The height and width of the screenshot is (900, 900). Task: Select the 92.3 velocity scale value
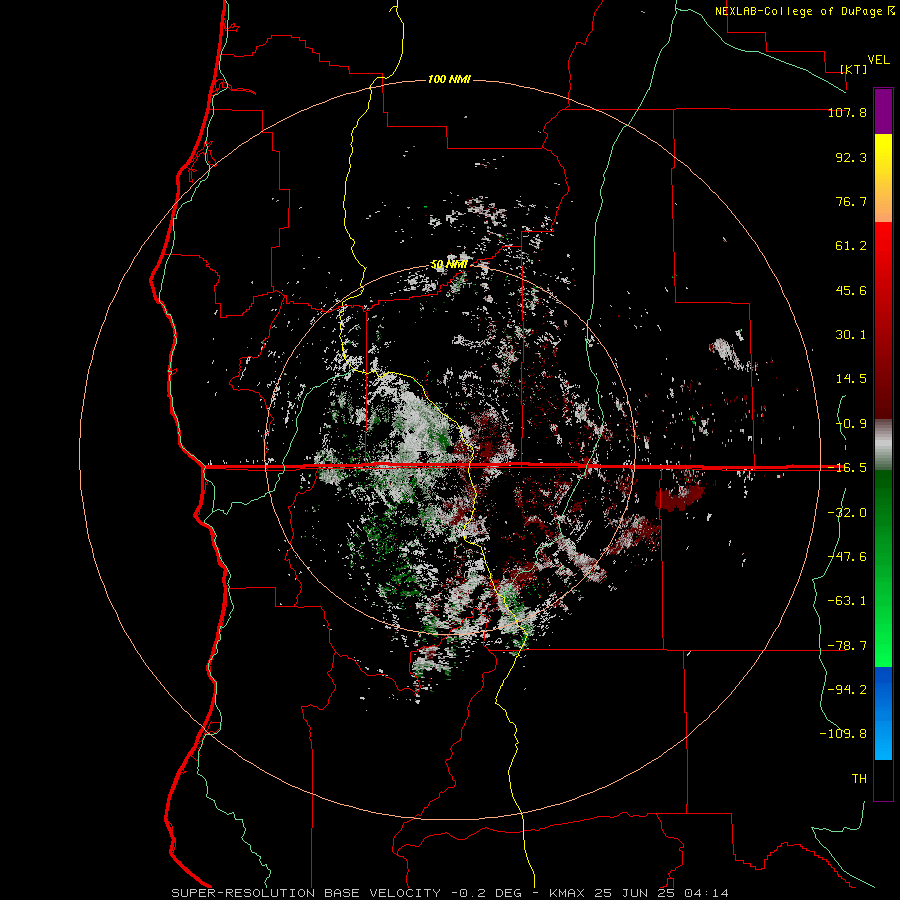[851, 157]
